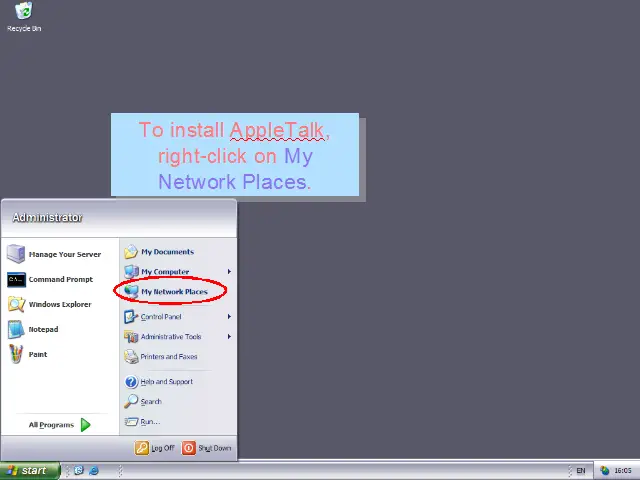
Task: Open Printers and Faxes icon
Action: 131,356
